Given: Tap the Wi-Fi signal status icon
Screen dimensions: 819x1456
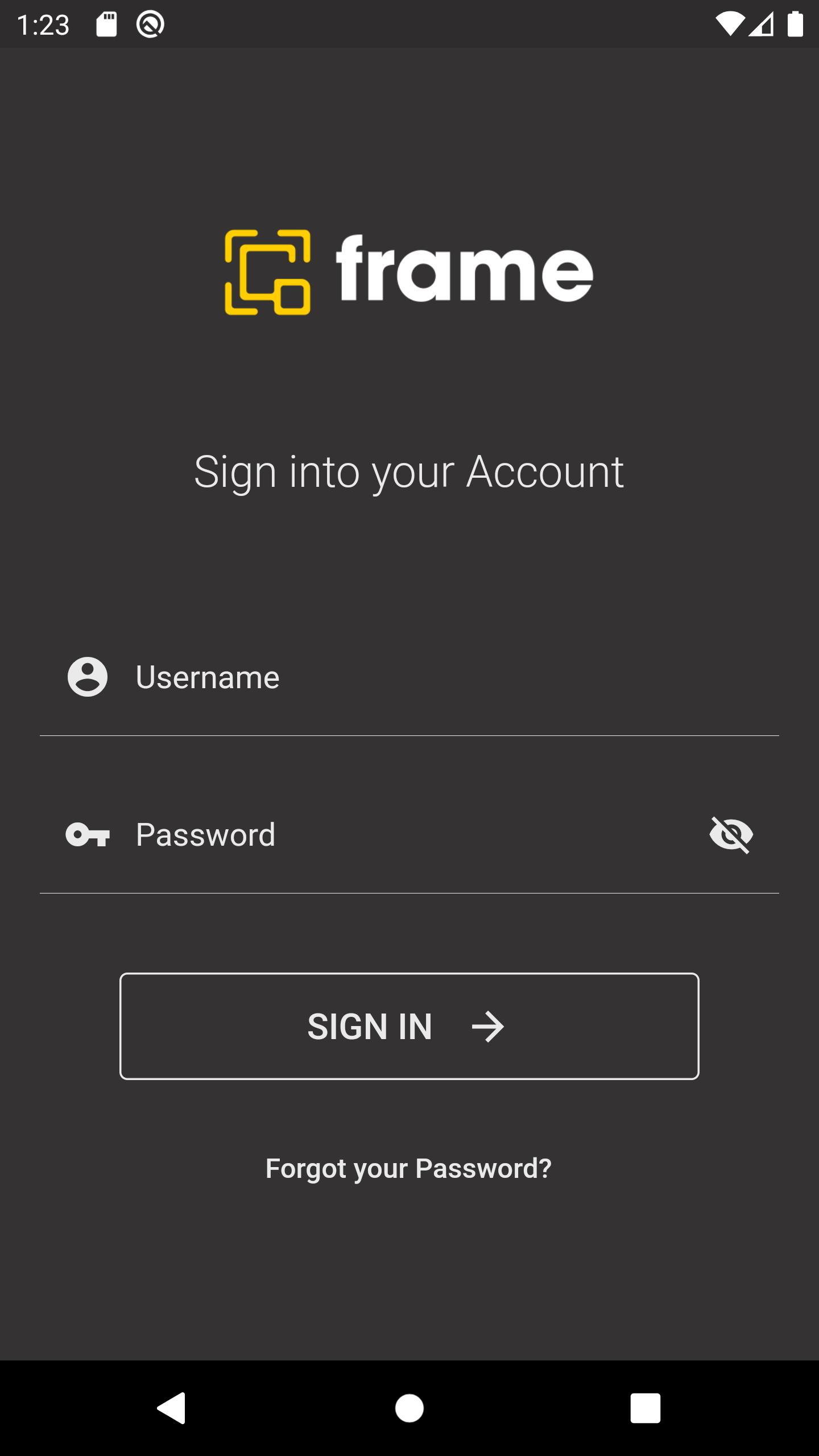Looking at the screenshot, I should [730, 24].
